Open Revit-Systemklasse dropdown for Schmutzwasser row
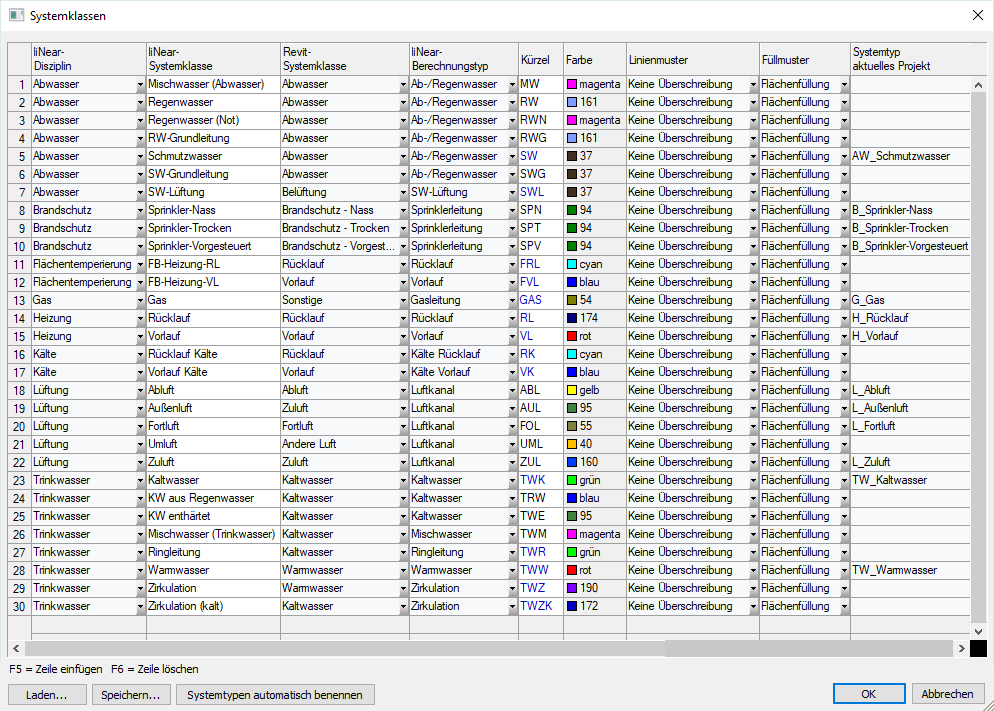This screenshot has height=711, width=994. coord(403,157)
